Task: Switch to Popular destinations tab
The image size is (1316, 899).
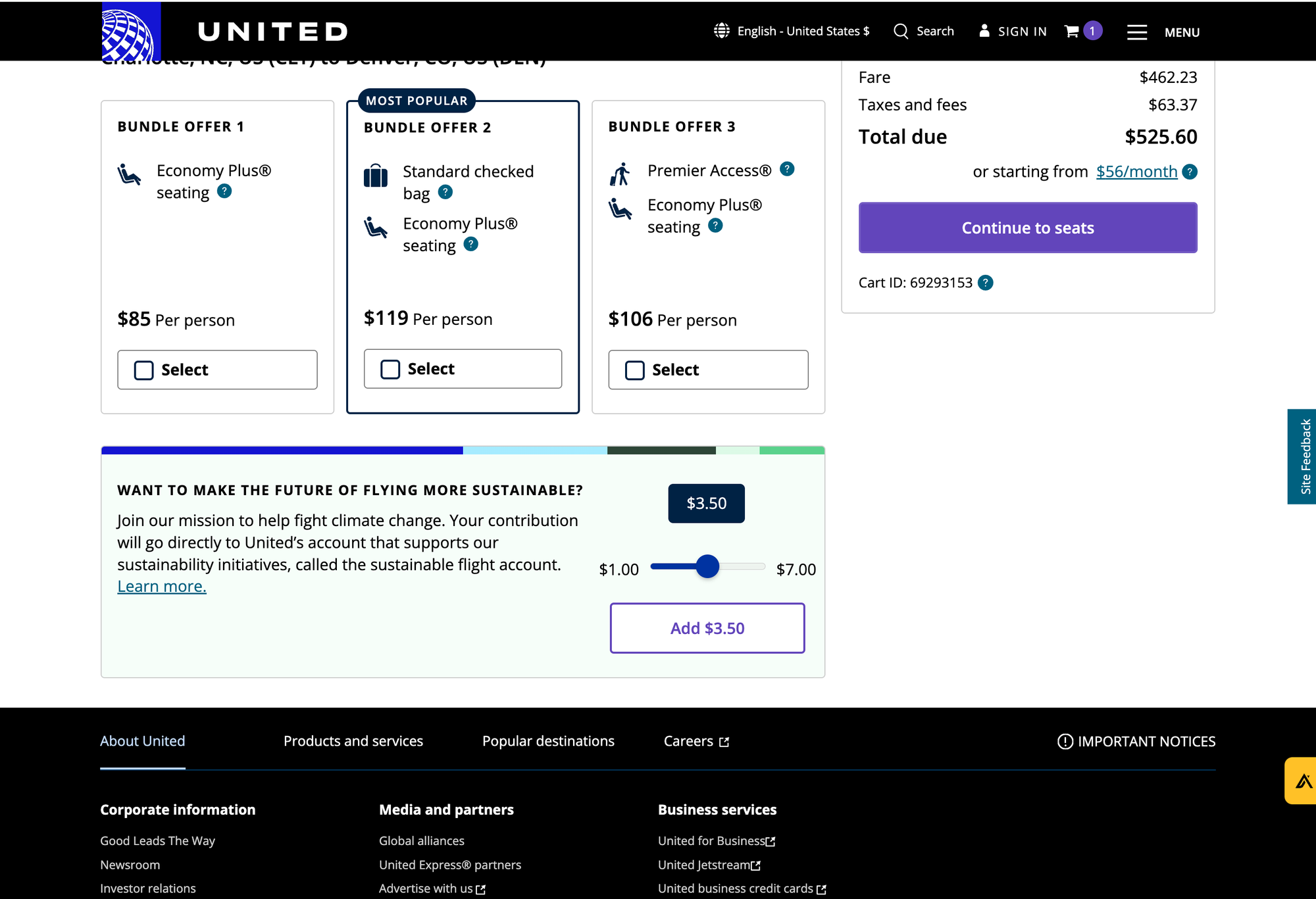Action: point(548,741)
